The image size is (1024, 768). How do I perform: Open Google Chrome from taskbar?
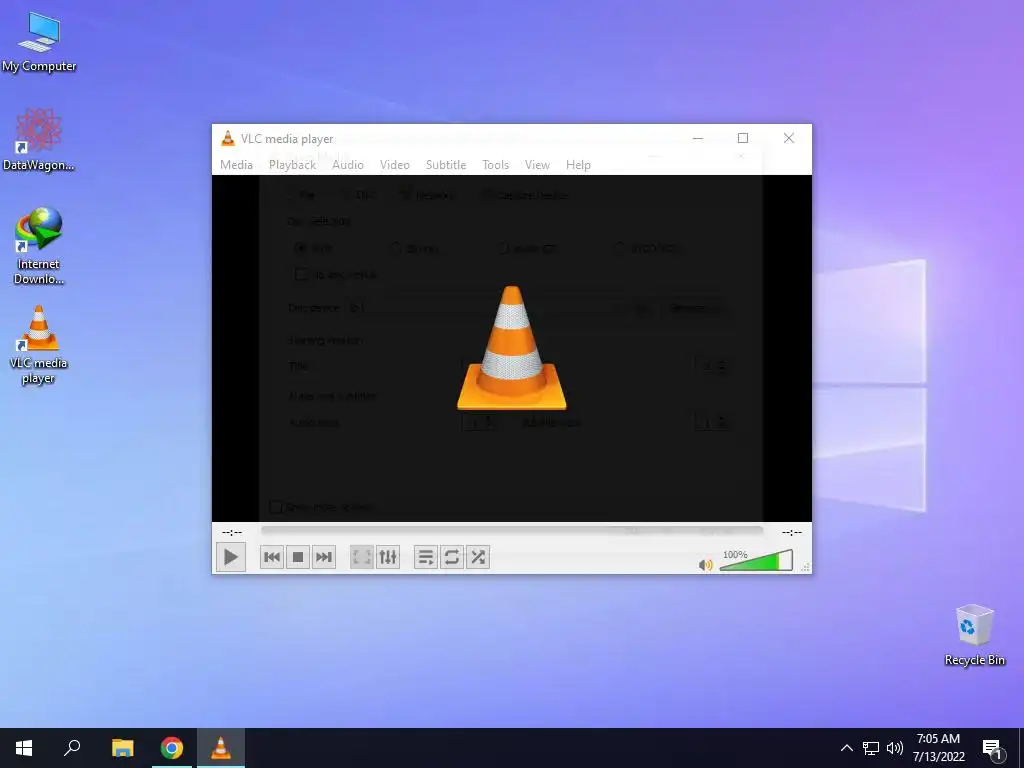click(172, 748)
